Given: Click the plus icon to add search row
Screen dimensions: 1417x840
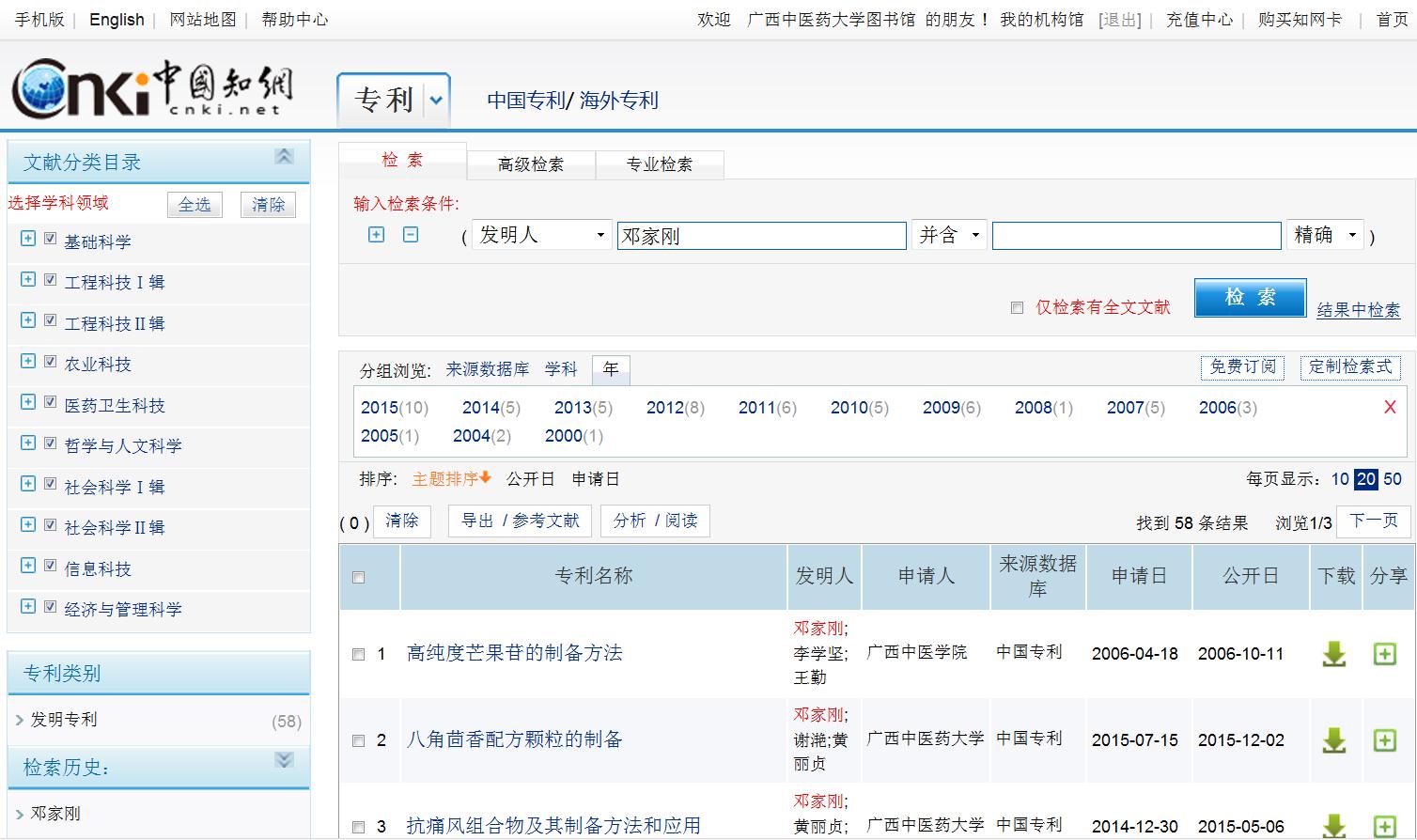Looking at the screenshot, I should (376, 235).
